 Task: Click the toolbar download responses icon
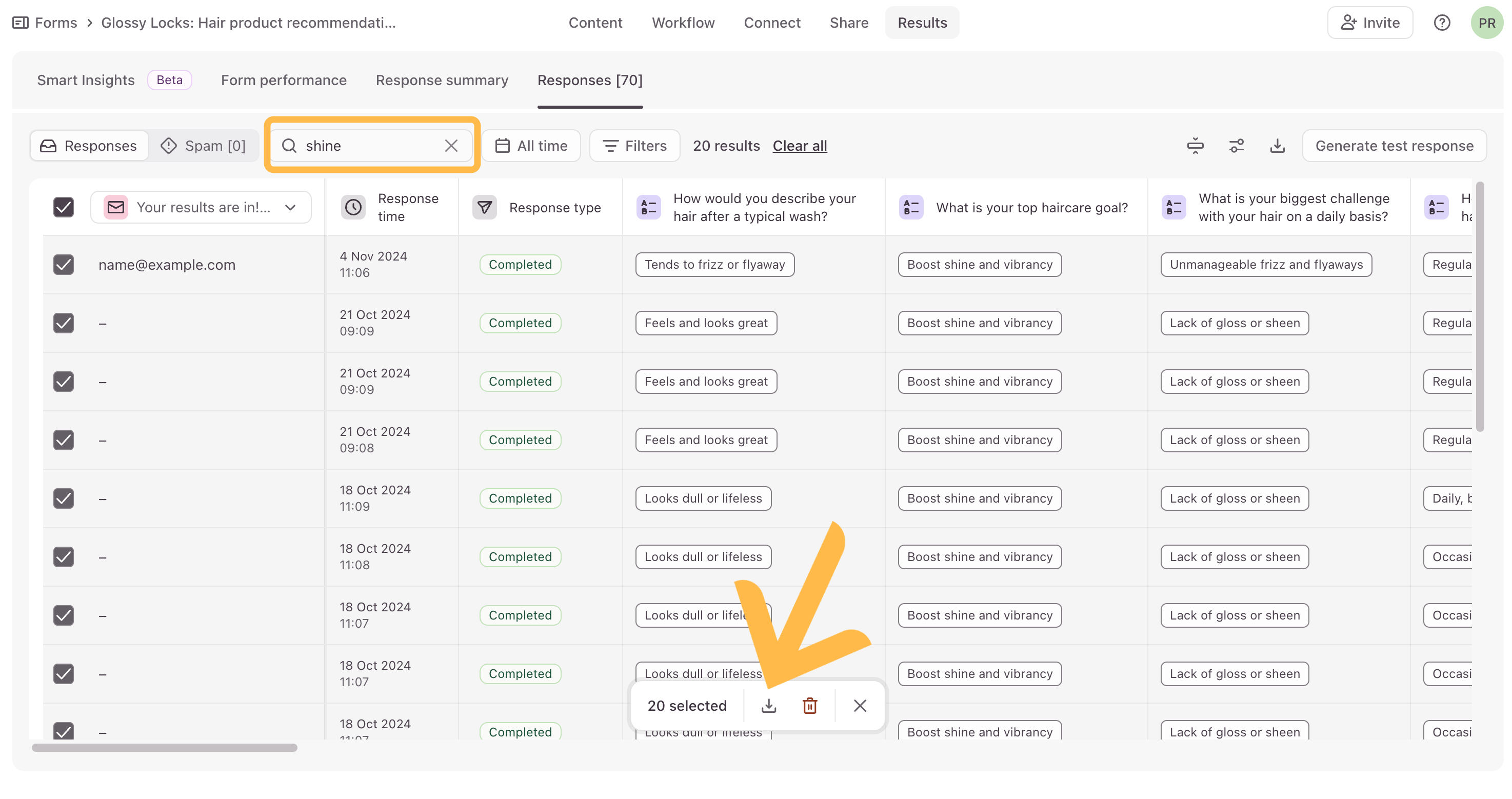tap(1277, 146)
